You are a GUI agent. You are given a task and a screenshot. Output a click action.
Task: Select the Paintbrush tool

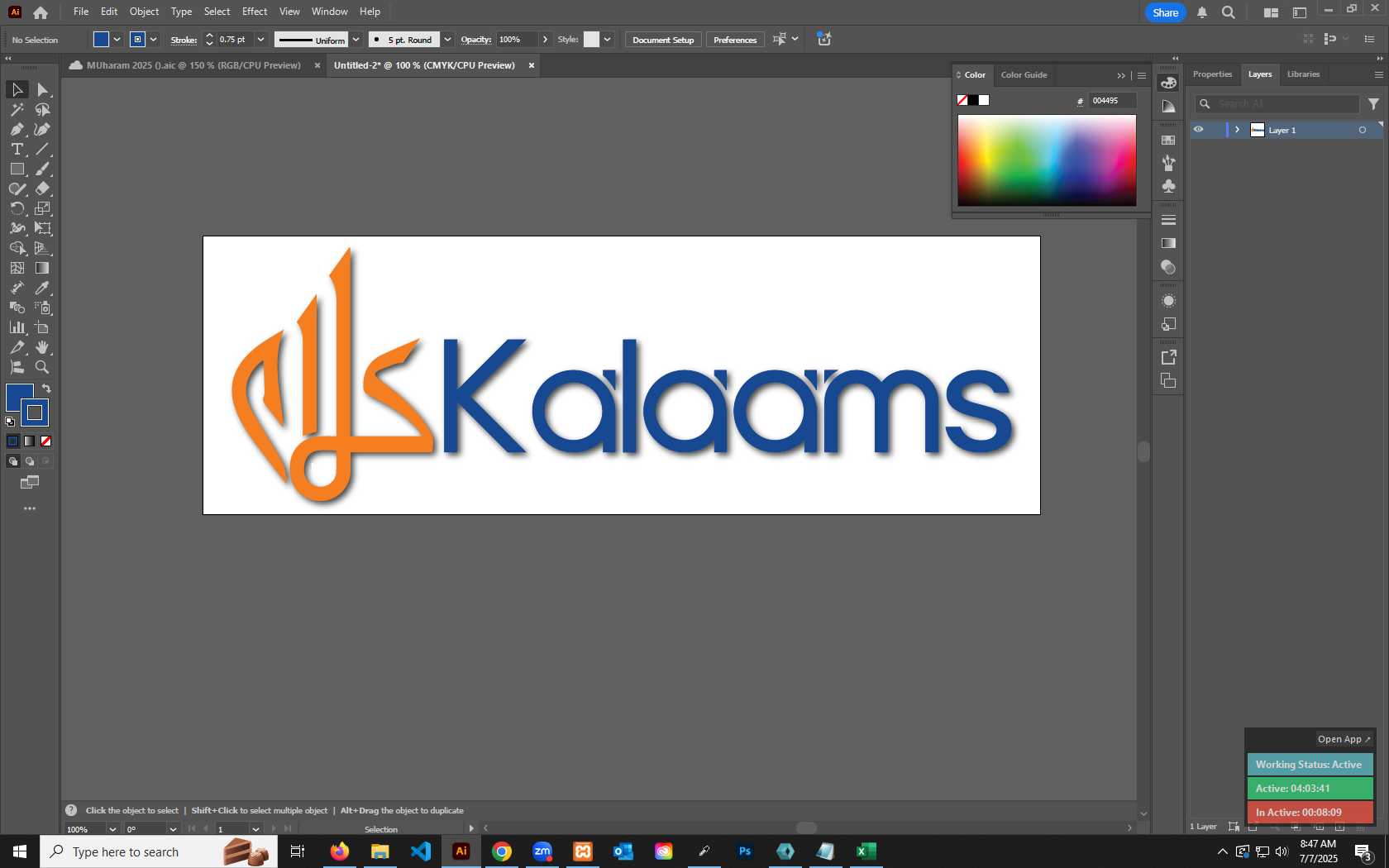coord(42,169)
